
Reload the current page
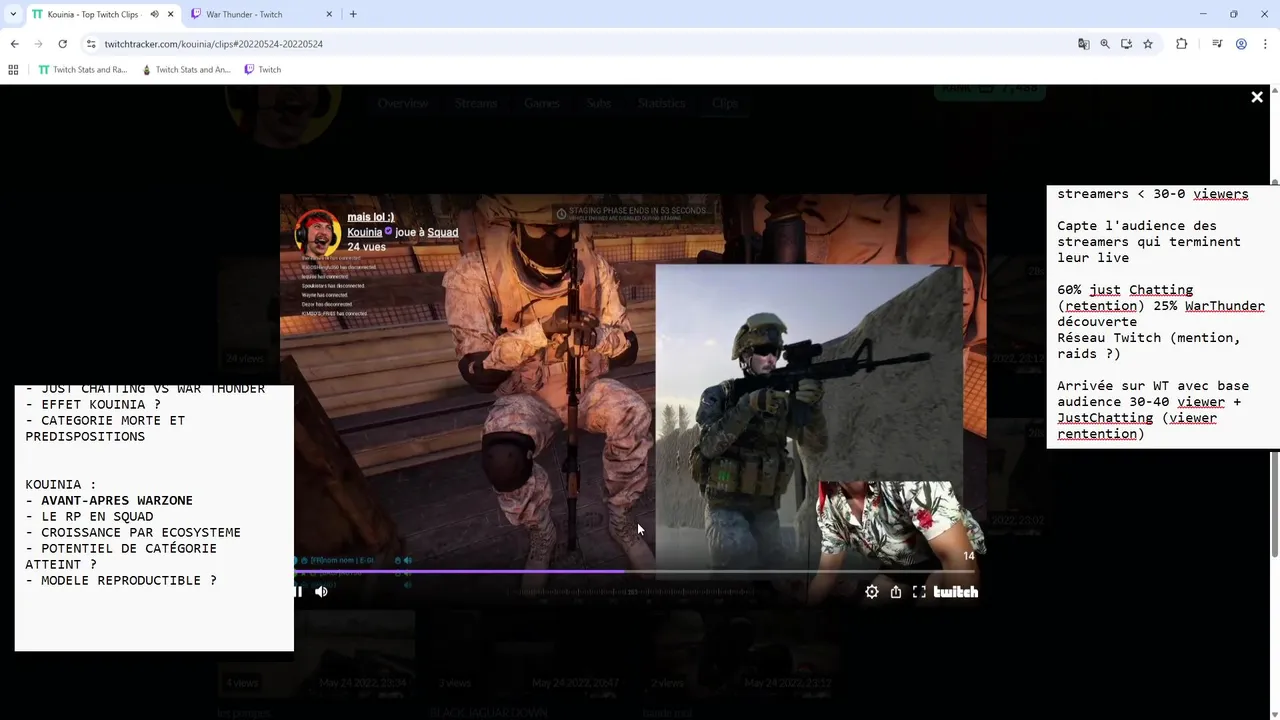pos(62,44)
